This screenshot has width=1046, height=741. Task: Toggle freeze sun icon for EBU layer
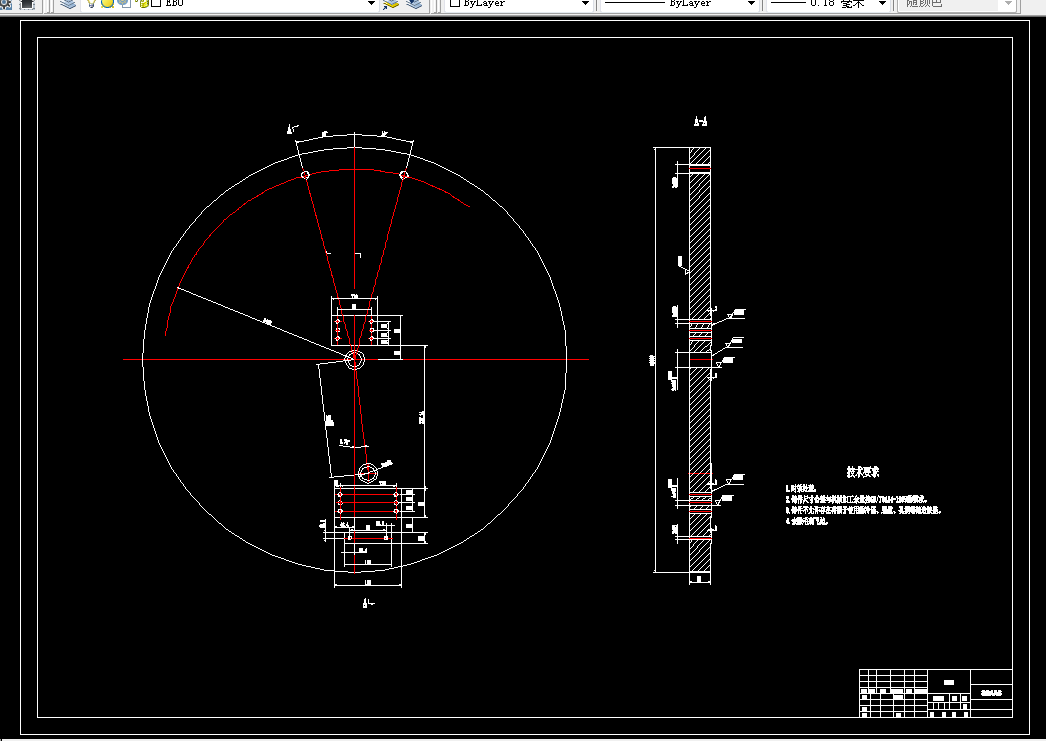coord(107,3)
